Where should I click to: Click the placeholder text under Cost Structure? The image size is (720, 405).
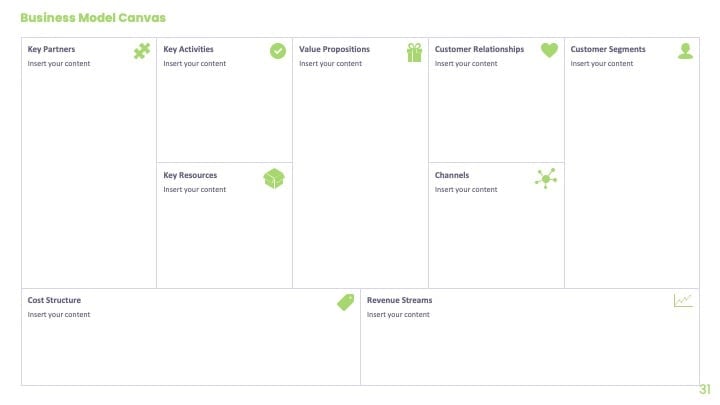tap(59, 315)
